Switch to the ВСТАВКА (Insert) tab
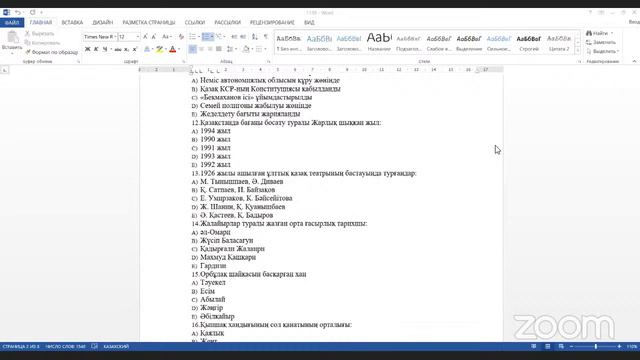This screenshot has height=360, width=640. pos(72,23)
